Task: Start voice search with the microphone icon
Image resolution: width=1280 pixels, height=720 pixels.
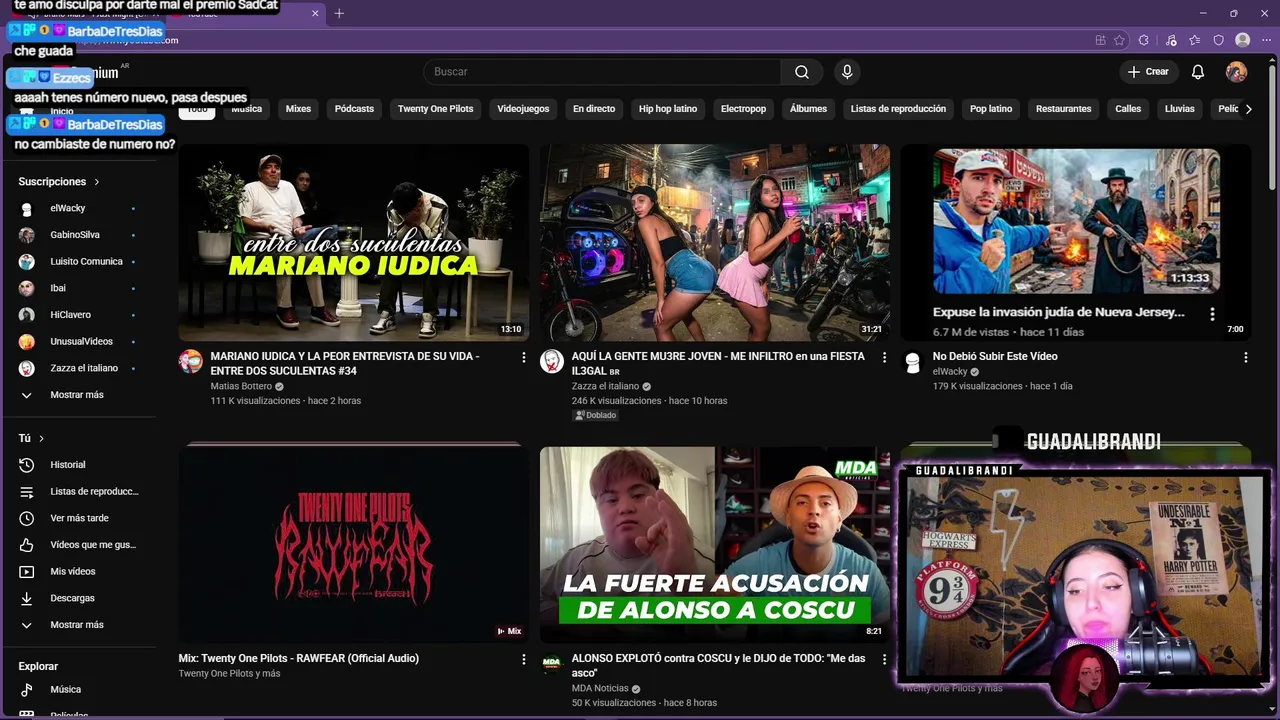Action: tap(847, 72)
